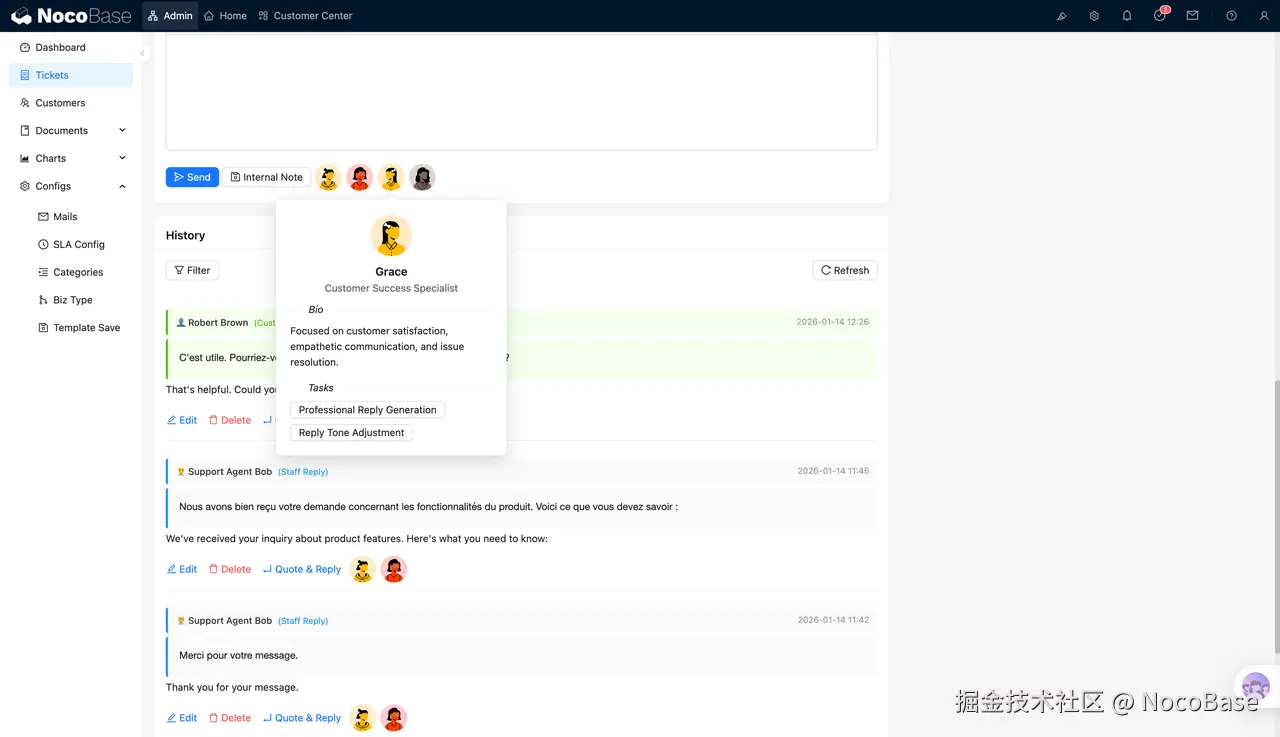Click the Internal Note button
This screenshot has width=1280, height=737.
click(x=266, y=177)
